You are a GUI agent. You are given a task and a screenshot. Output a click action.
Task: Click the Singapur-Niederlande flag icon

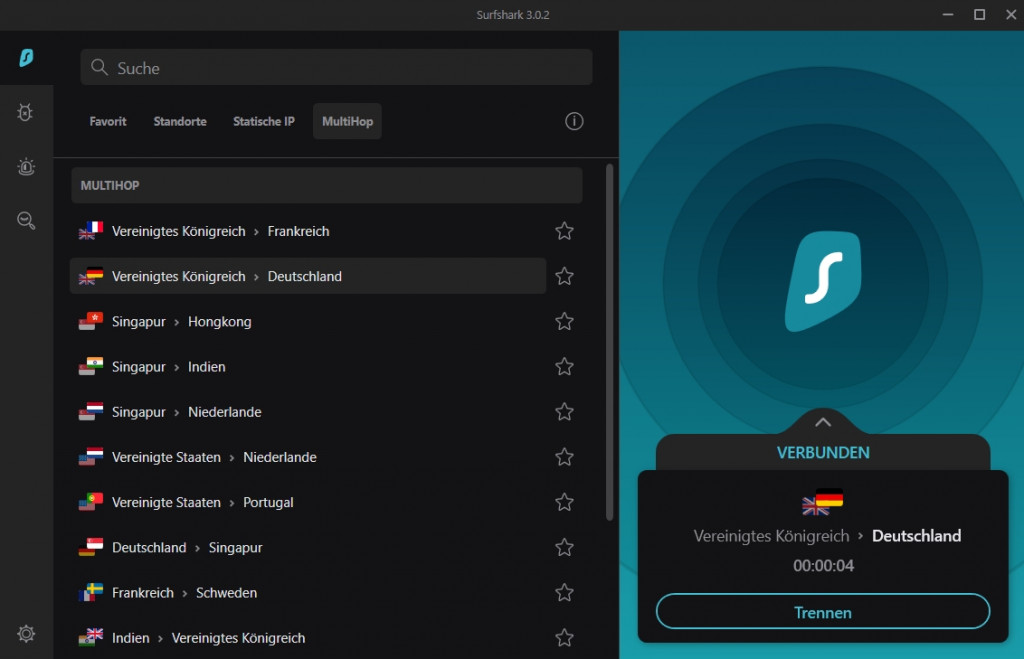(x=91, y=411)
